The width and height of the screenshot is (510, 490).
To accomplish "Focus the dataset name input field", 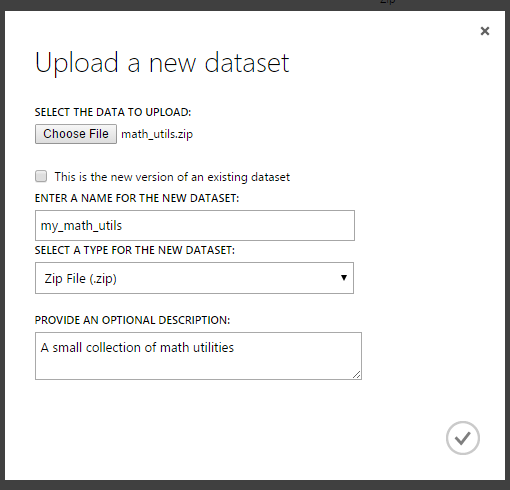I will (195, 225).
